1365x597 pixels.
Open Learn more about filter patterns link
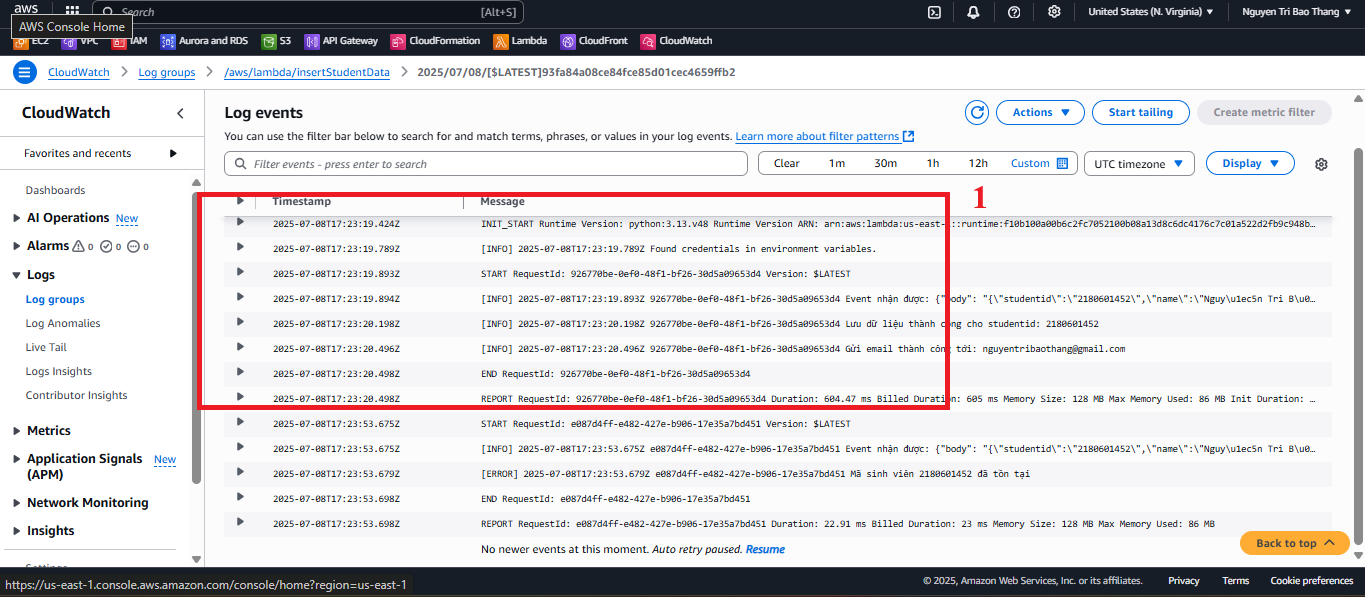coord(824,136)
